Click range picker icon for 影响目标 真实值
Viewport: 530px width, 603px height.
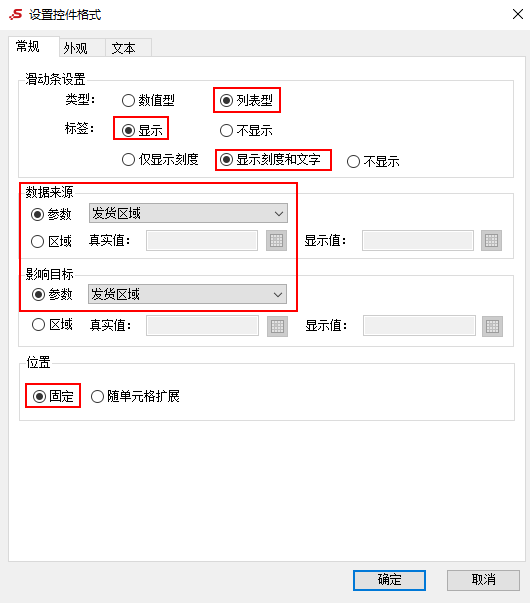[277, 326]
